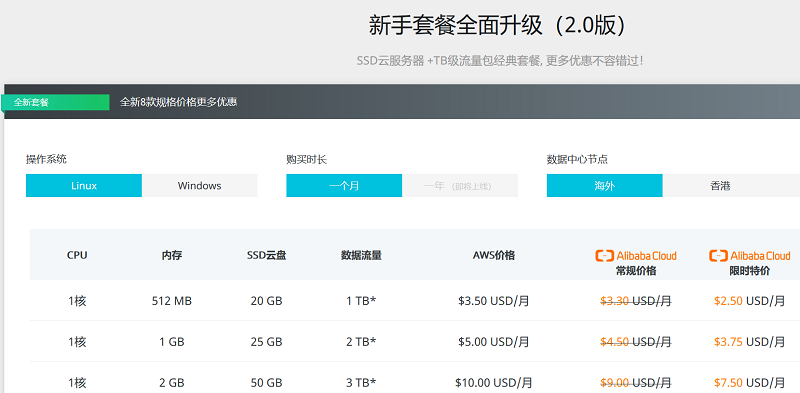Click the $5.00 USD/月 AWS price

pos(494,342)
